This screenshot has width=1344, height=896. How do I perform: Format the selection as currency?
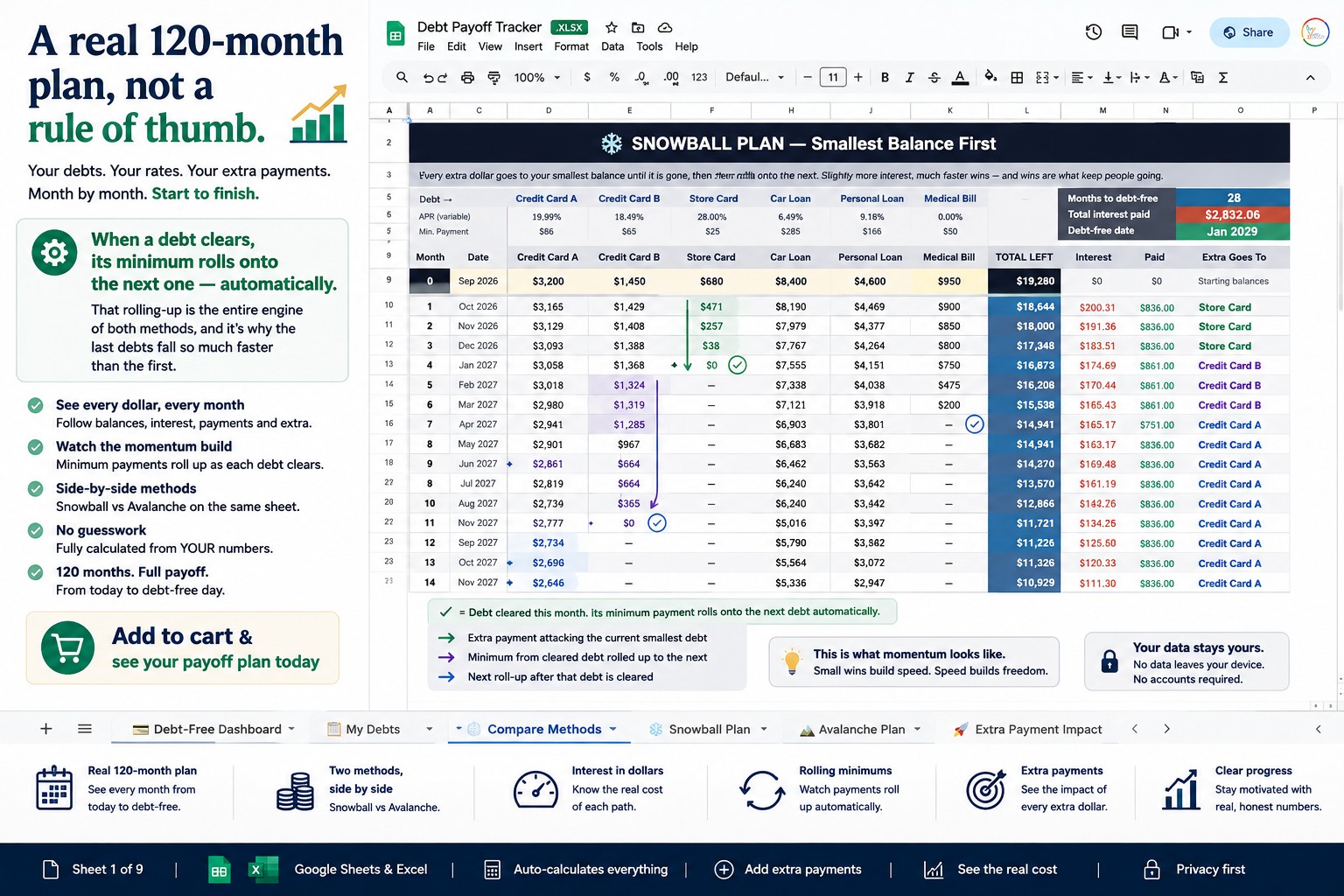coord(587,78)
